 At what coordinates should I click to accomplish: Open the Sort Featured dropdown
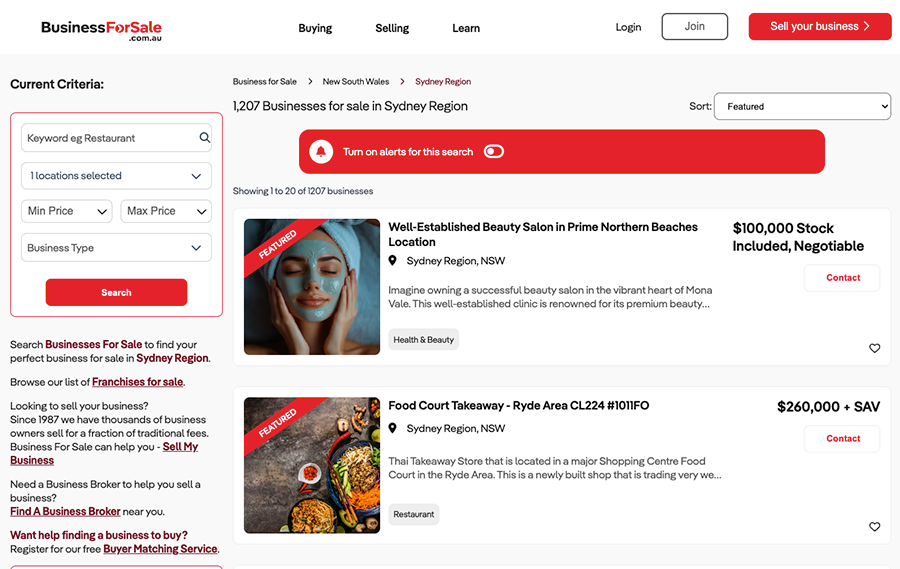[802, 106]
